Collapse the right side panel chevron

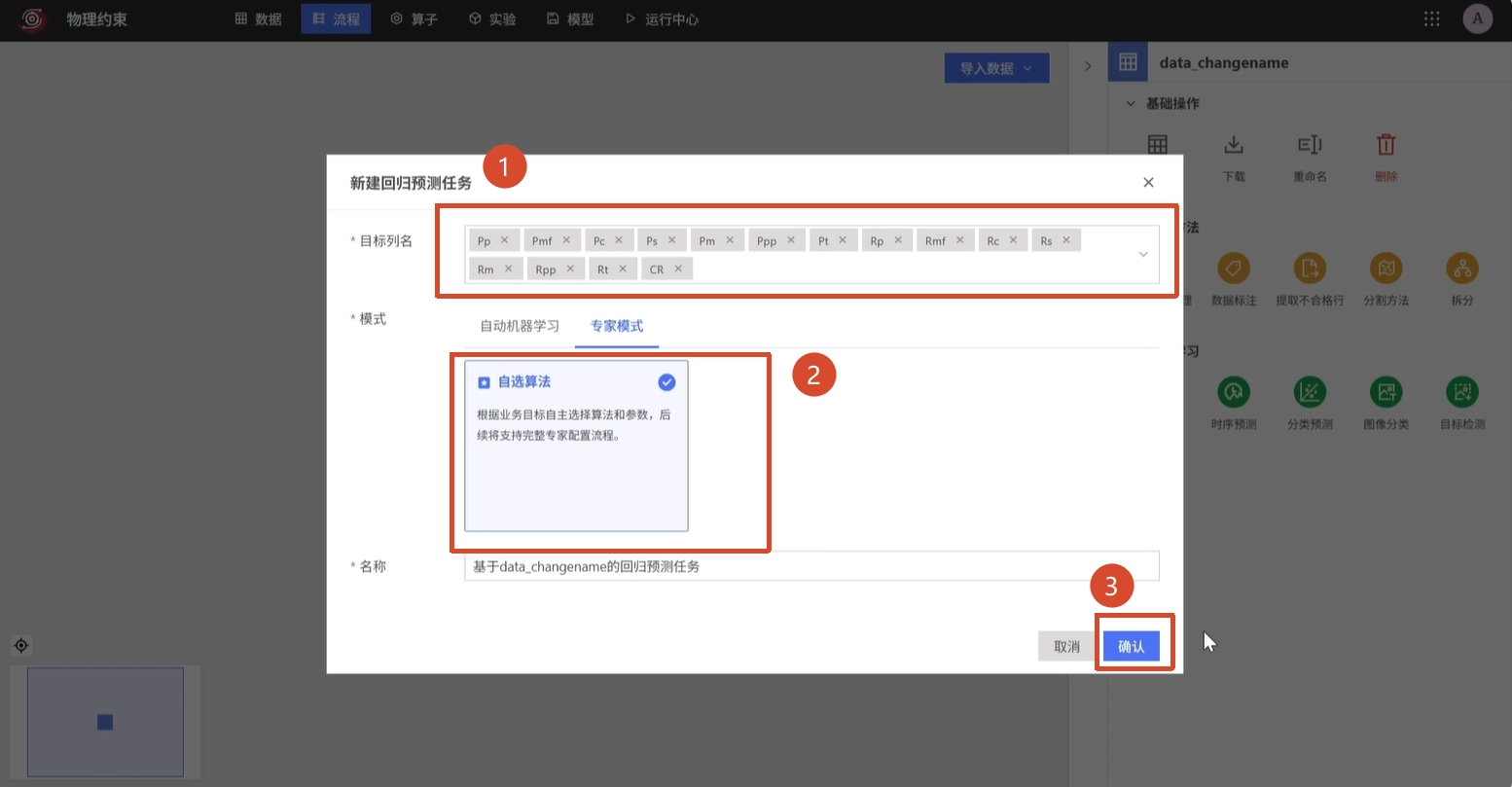[x=1088, y=66]
